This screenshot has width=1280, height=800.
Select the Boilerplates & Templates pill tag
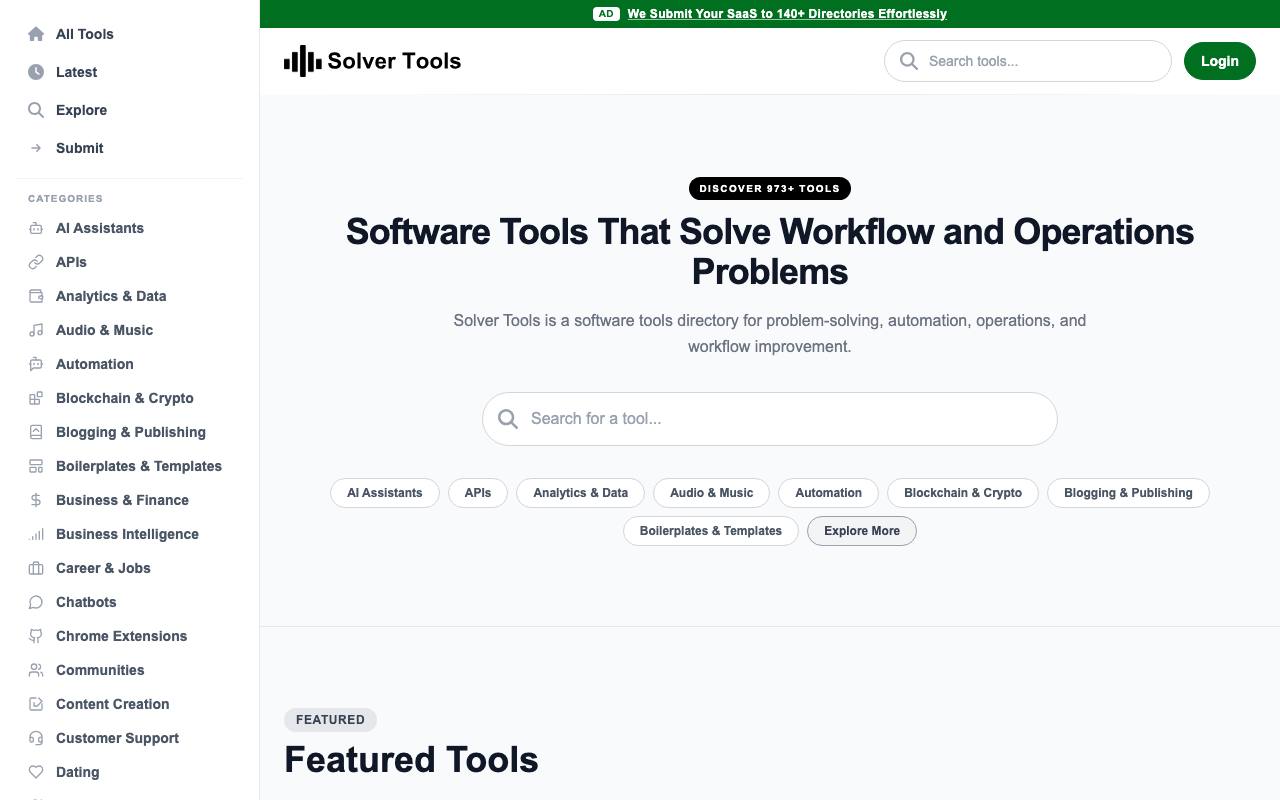coord(711,531)
